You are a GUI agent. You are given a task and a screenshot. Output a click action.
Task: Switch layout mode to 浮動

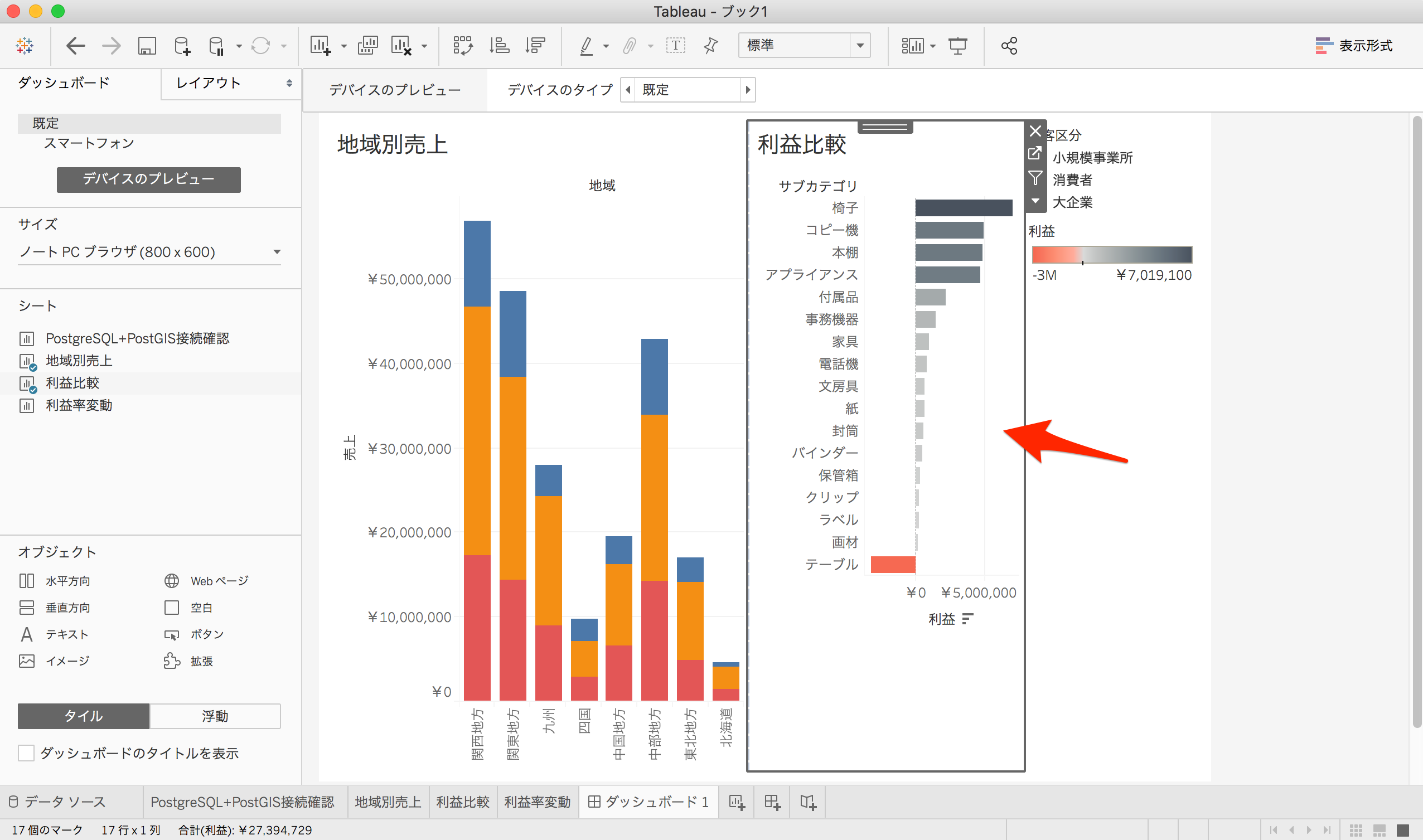pos(215,716)
